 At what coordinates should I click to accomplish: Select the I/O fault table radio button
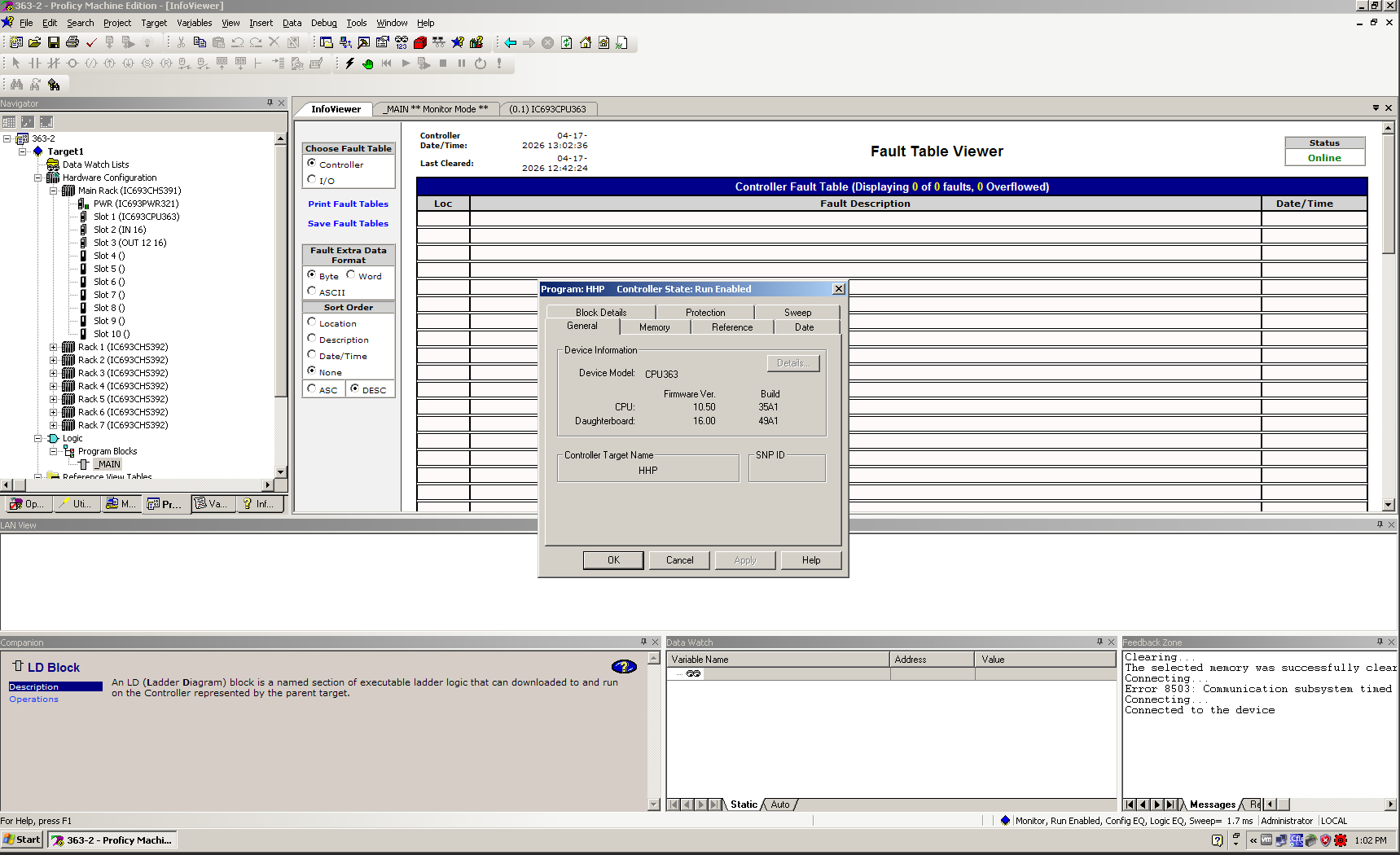[x=312, y=180]
